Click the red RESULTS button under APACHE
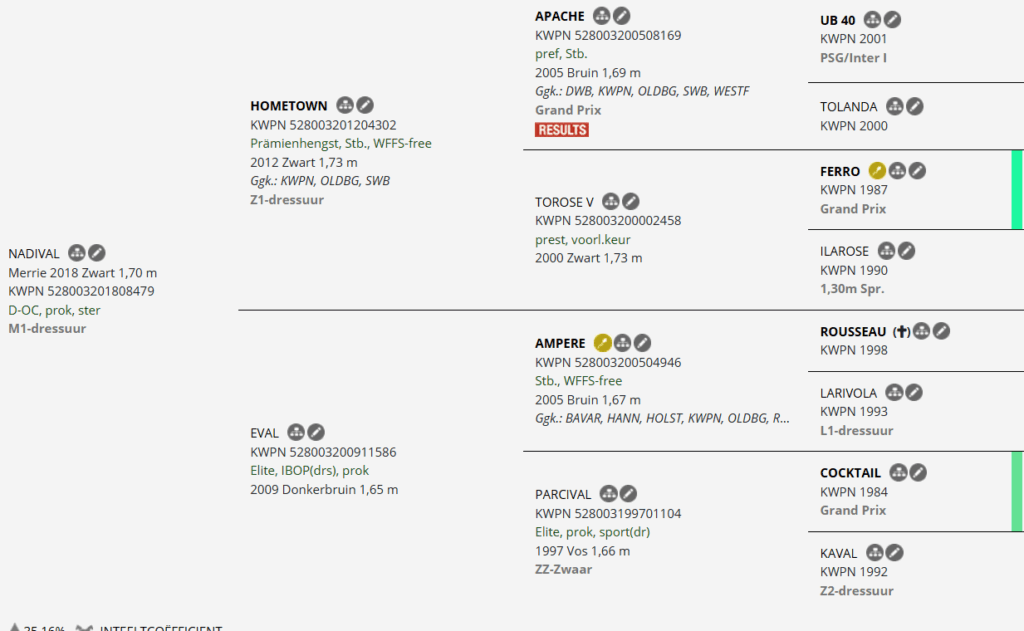This screenshot has height=631, width=1024. pyautogui.click(x=562, y=130)
